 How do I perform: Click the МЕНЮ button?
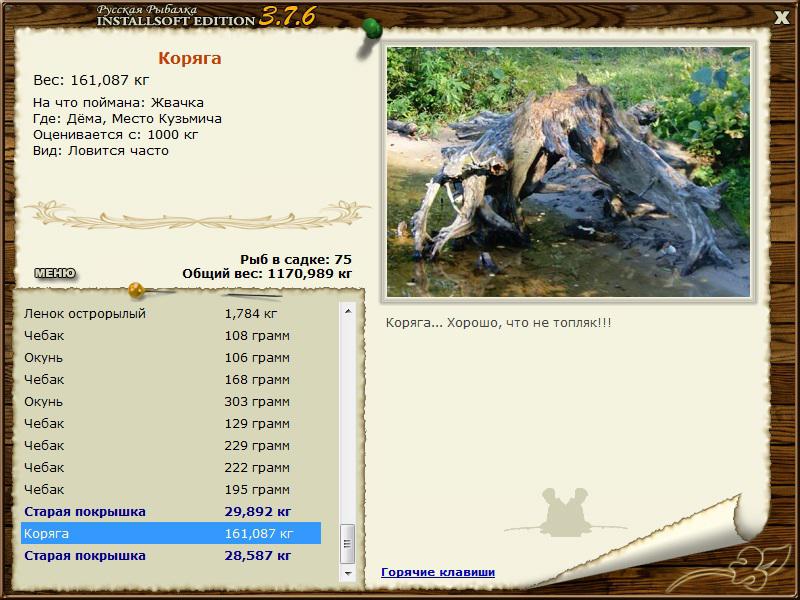[55, 273]
